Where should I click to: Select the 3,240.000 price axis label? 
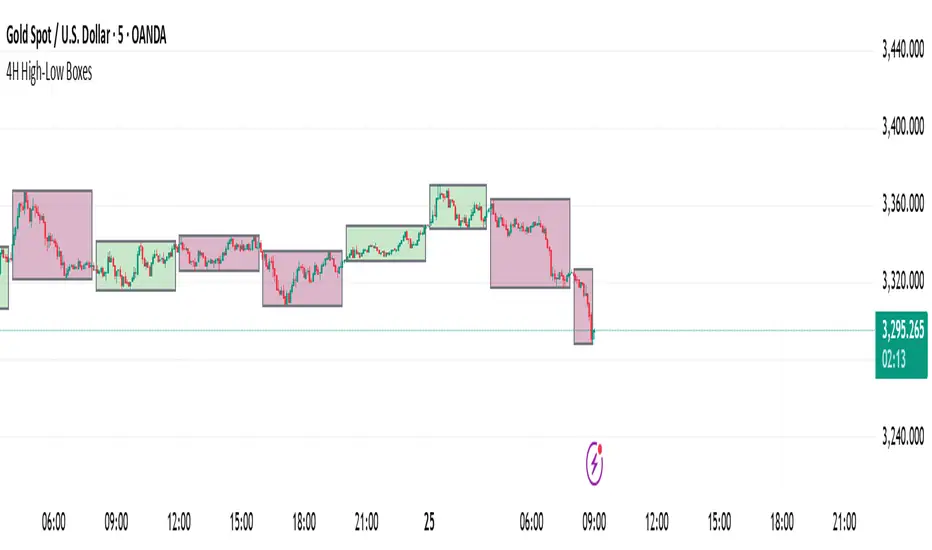(902, 437)
